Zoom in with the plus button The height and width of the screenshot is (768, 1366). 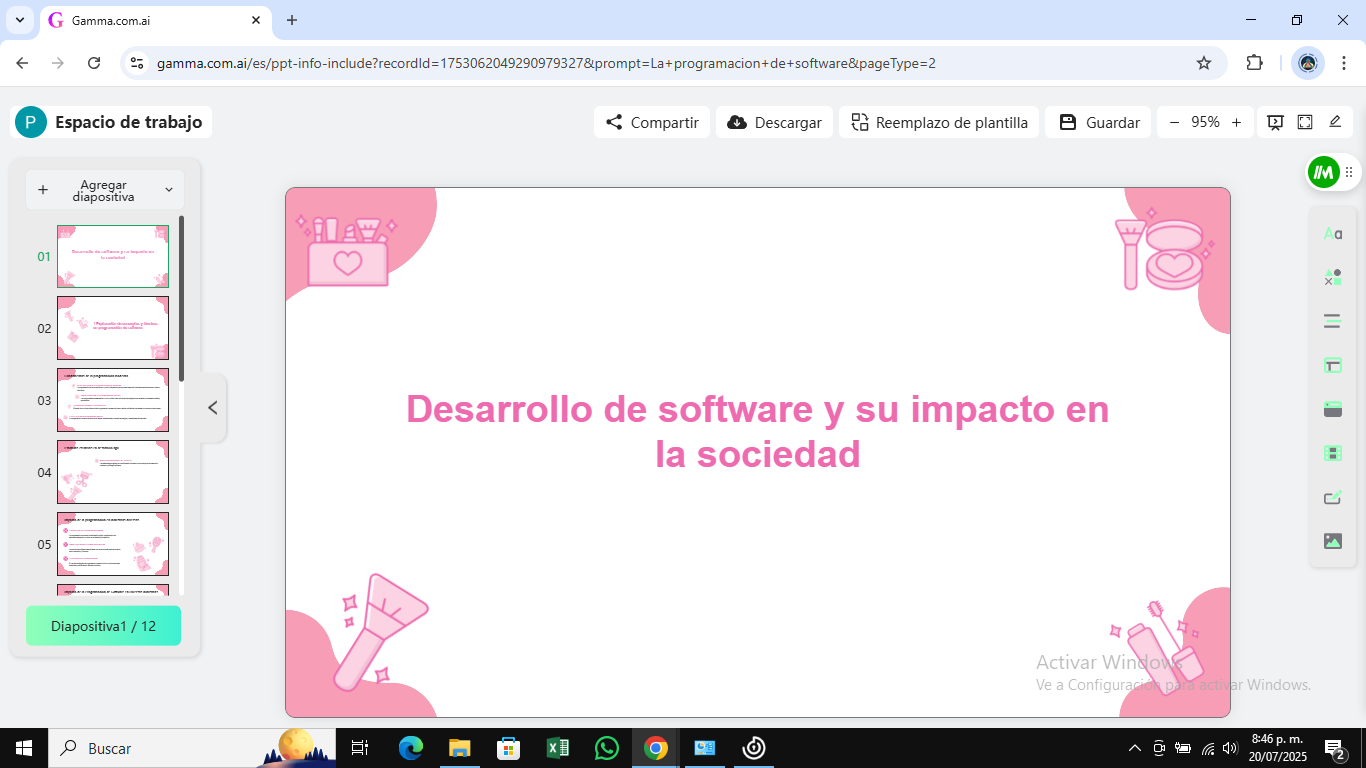pos(1236,122)
